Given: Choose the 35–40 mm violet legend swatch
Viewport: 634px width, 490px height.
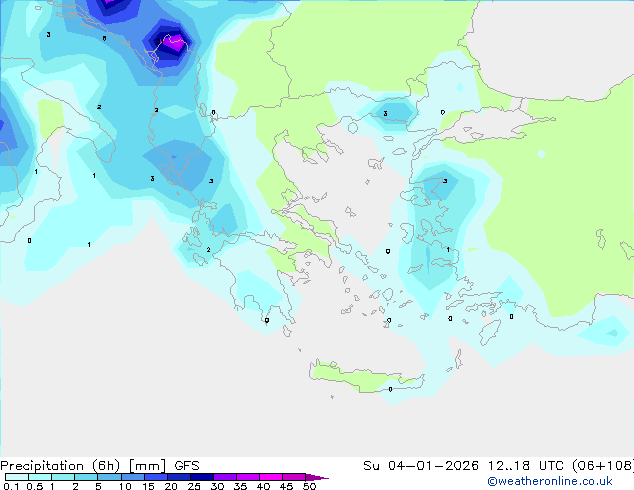Looking at the screenshot, I should tap(248, 477).
